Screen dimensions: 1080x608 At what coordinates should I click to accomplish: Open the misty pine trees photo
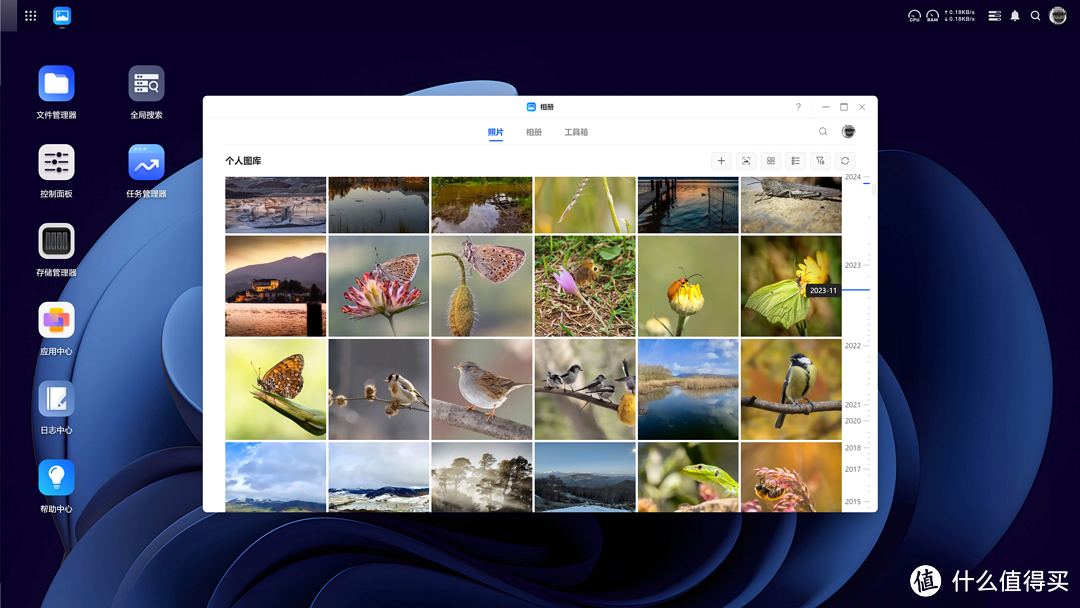(x=482, y=476)
